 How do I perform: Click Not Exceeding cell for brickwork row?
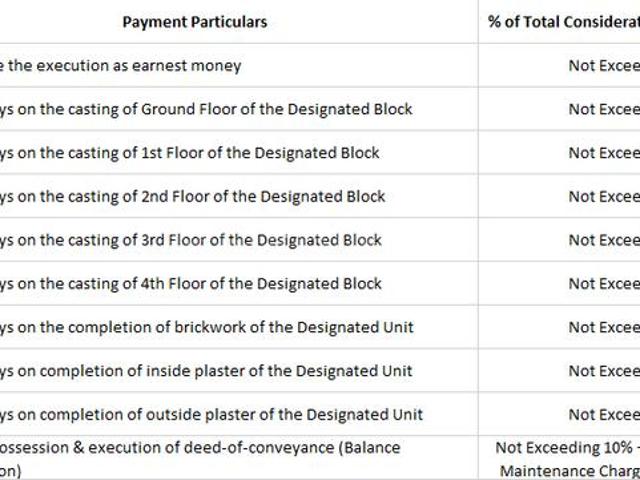tap(604, 328)
